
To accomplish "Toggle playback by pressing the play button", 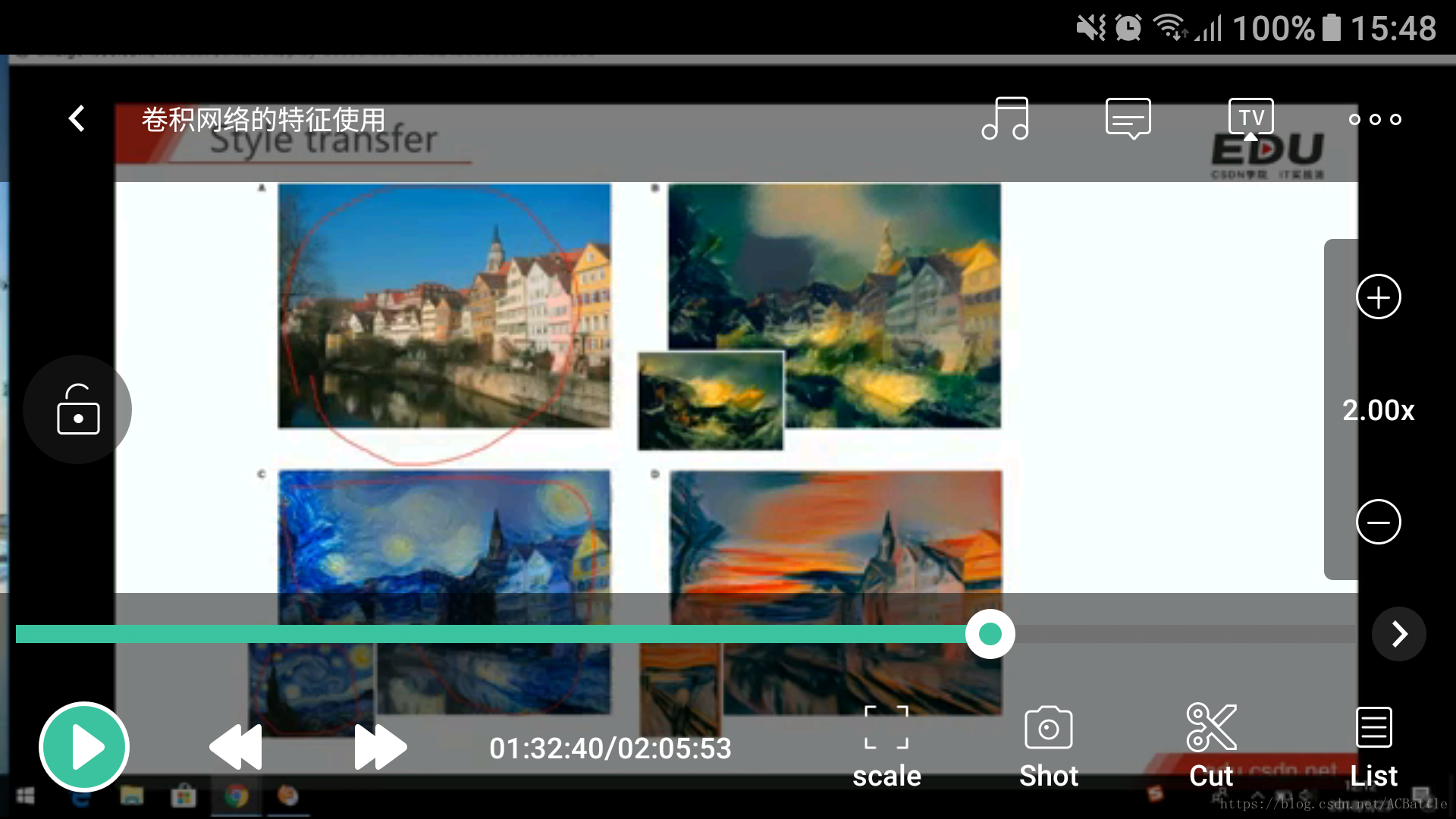I will 83,746.
